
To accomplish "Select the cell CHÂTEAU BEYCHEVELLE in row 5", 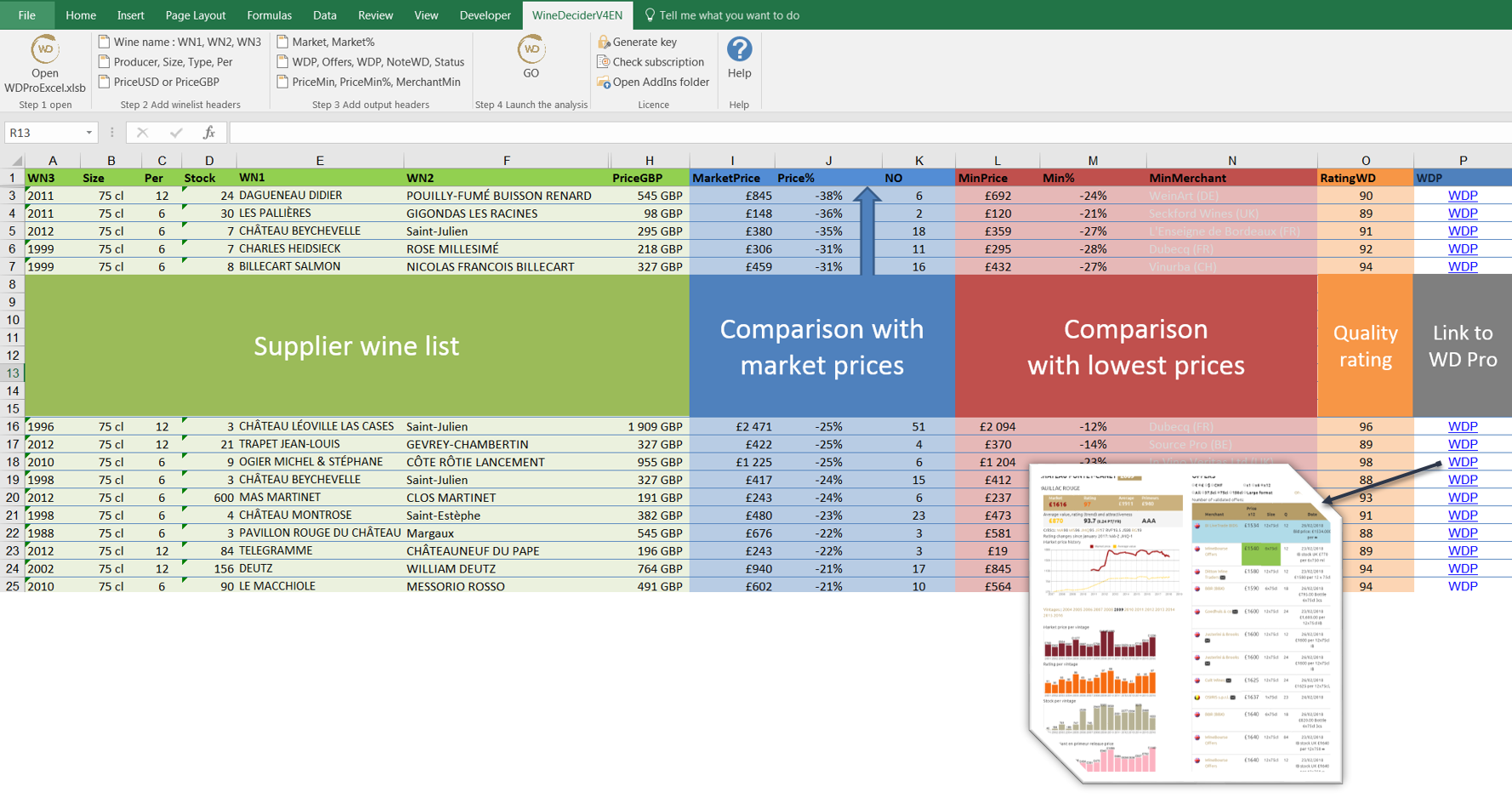I will [320, 231].
